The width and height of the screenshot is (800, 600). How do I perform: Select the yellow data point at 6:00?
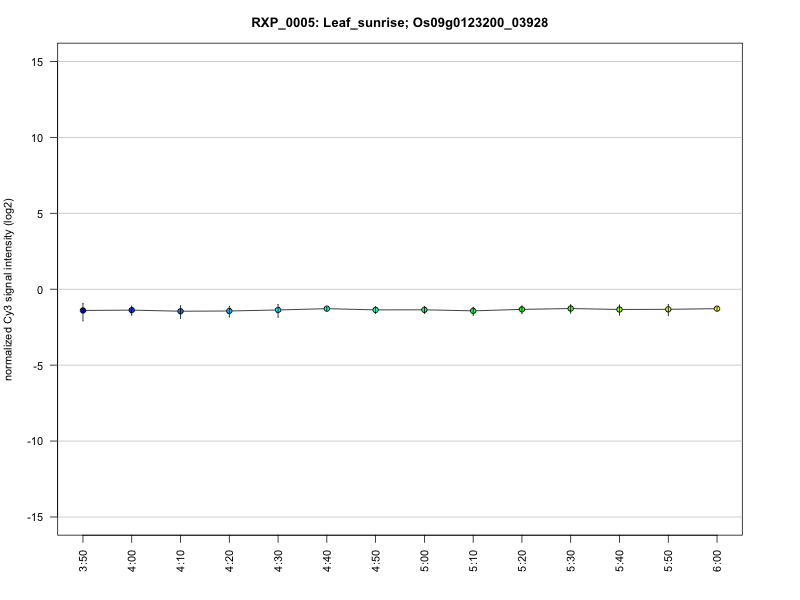pyautogui.click(x=717, y=308)
